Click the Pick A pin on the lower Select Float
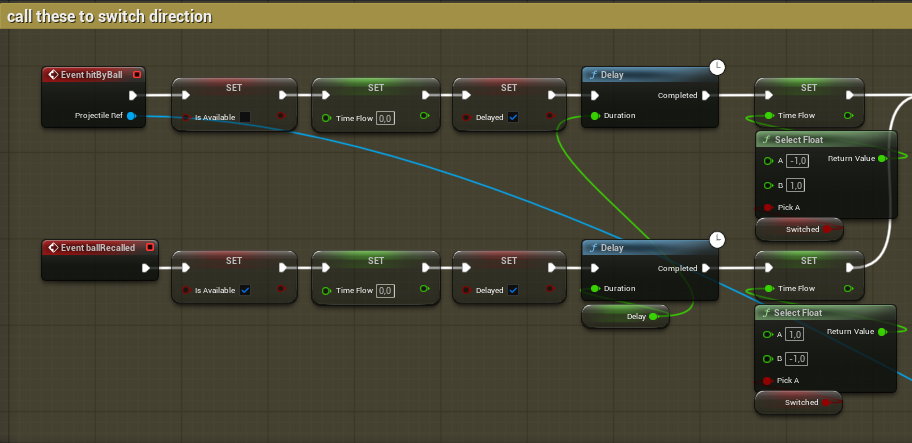Image resolution: width=912 pixels, height=443 pixels. [767, 381]
